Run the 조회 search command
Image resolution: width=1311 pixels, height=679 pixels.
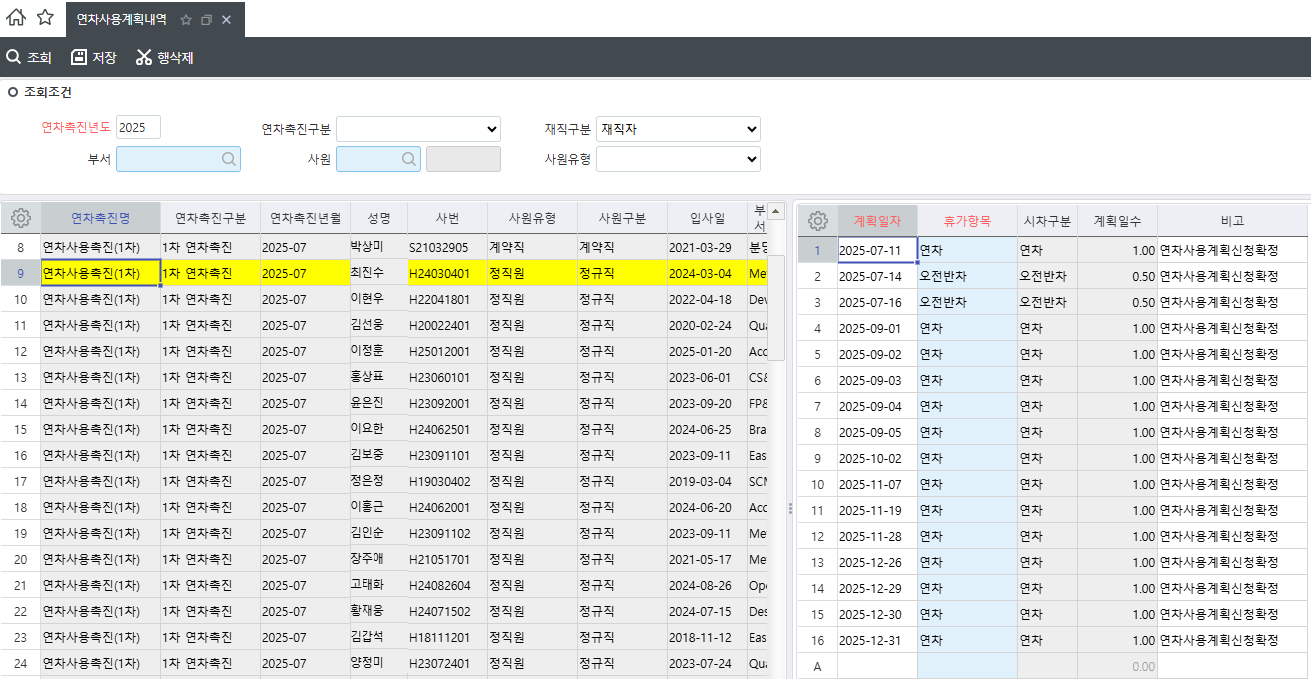(x=29, y=57)
